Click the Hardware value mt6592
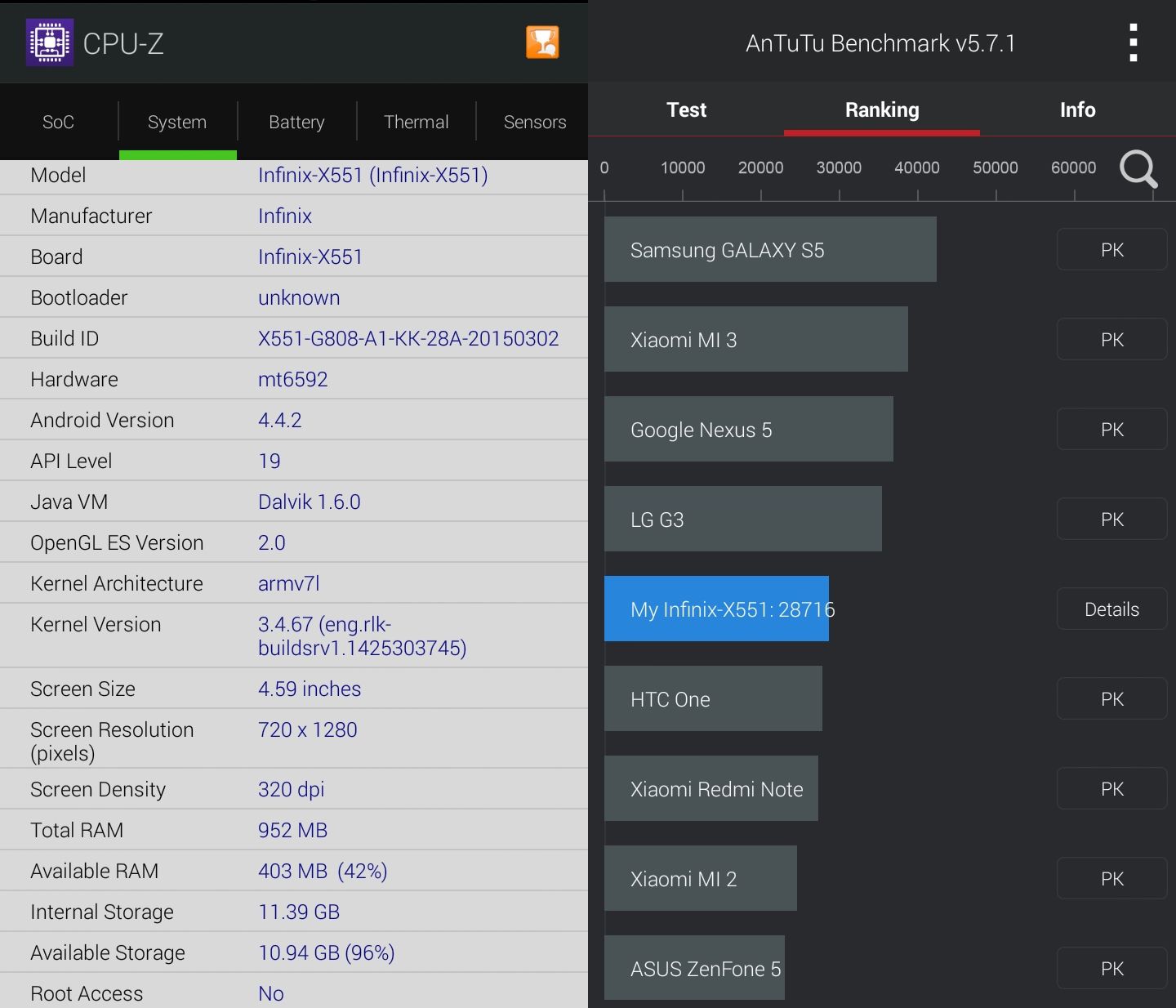 tap(293, 379)
